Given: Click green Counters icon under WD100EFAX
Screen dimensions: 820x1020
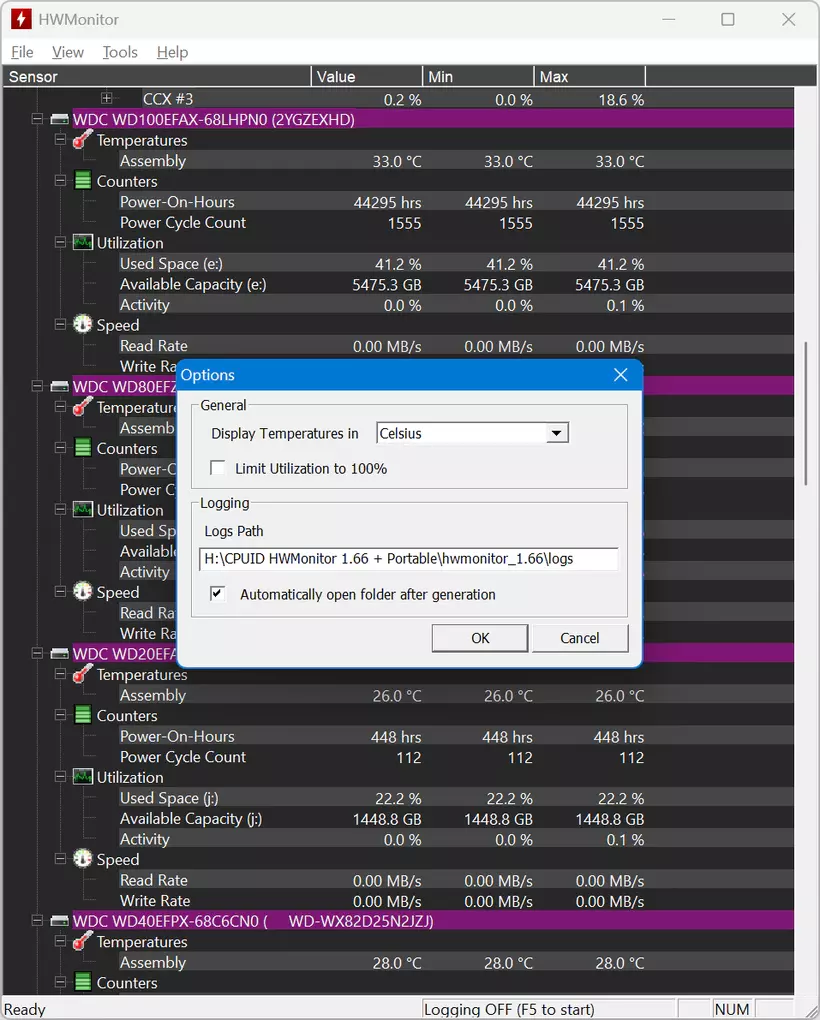Looking at the screenshot, I should pos(83,181).
